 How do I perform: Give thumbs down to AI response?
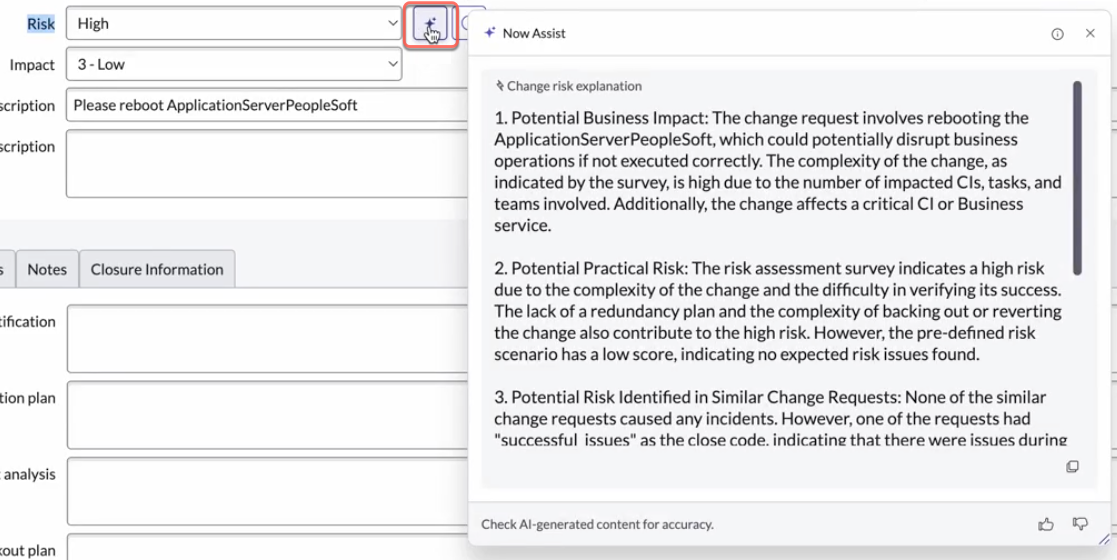(1080, 524)
